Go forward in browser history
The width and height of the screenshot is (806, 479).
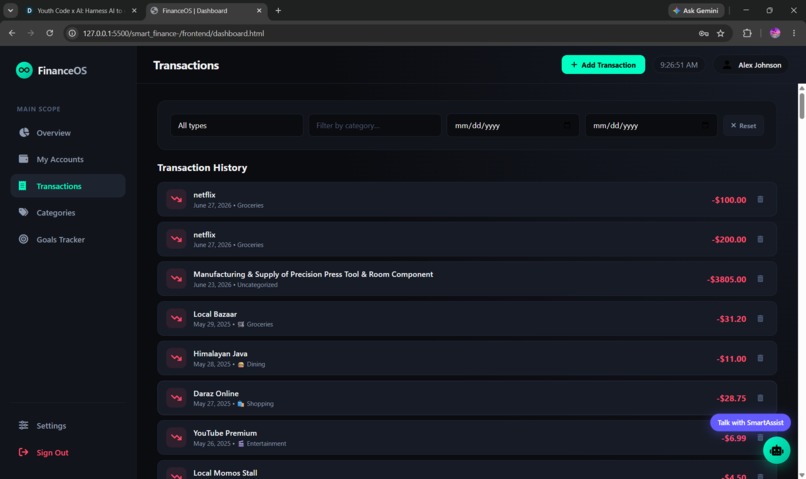[30, 33]
